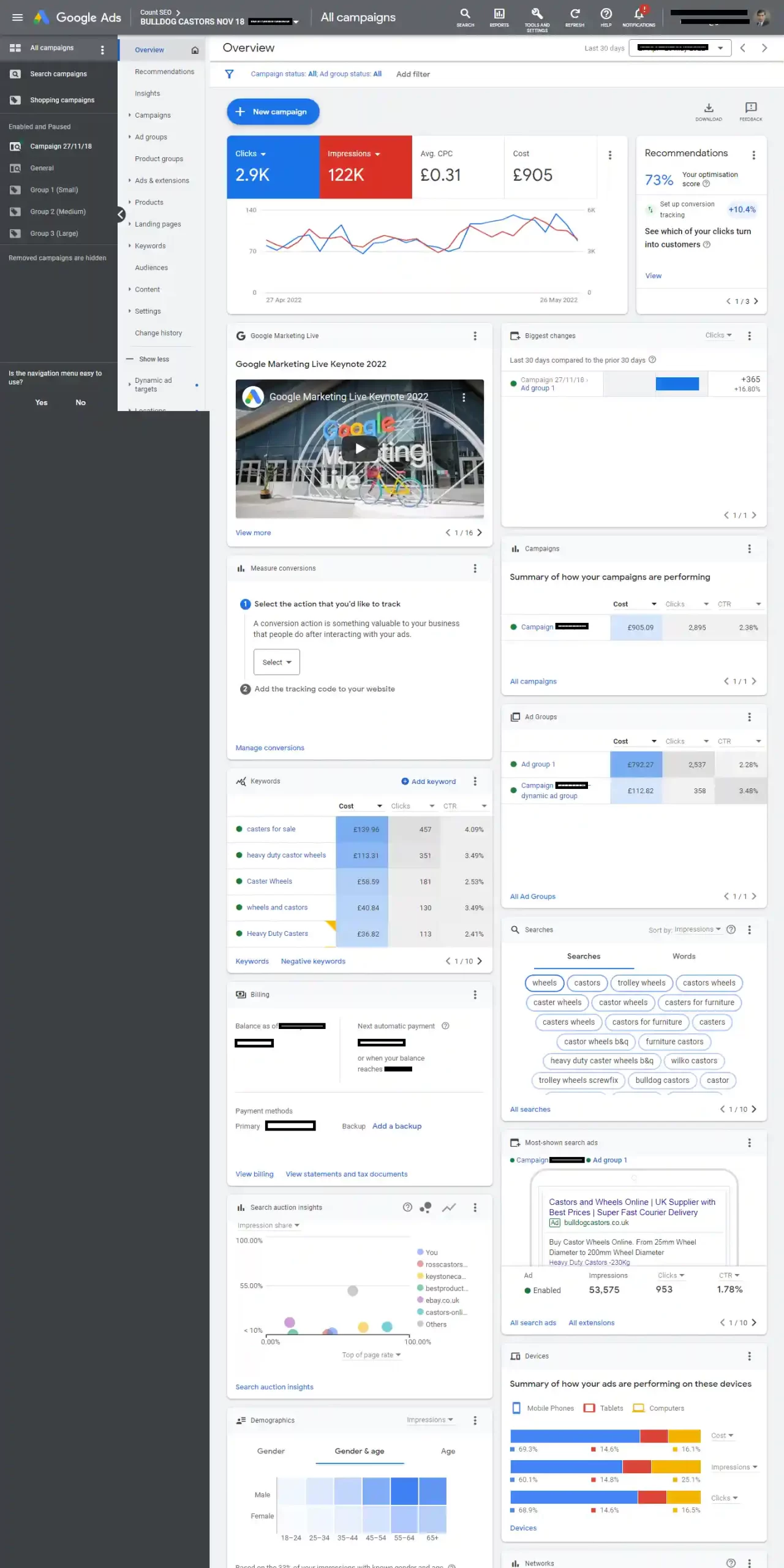Open Biggest changes card options menu
This screenshot has width=784, height=1568.
[750, 336]
